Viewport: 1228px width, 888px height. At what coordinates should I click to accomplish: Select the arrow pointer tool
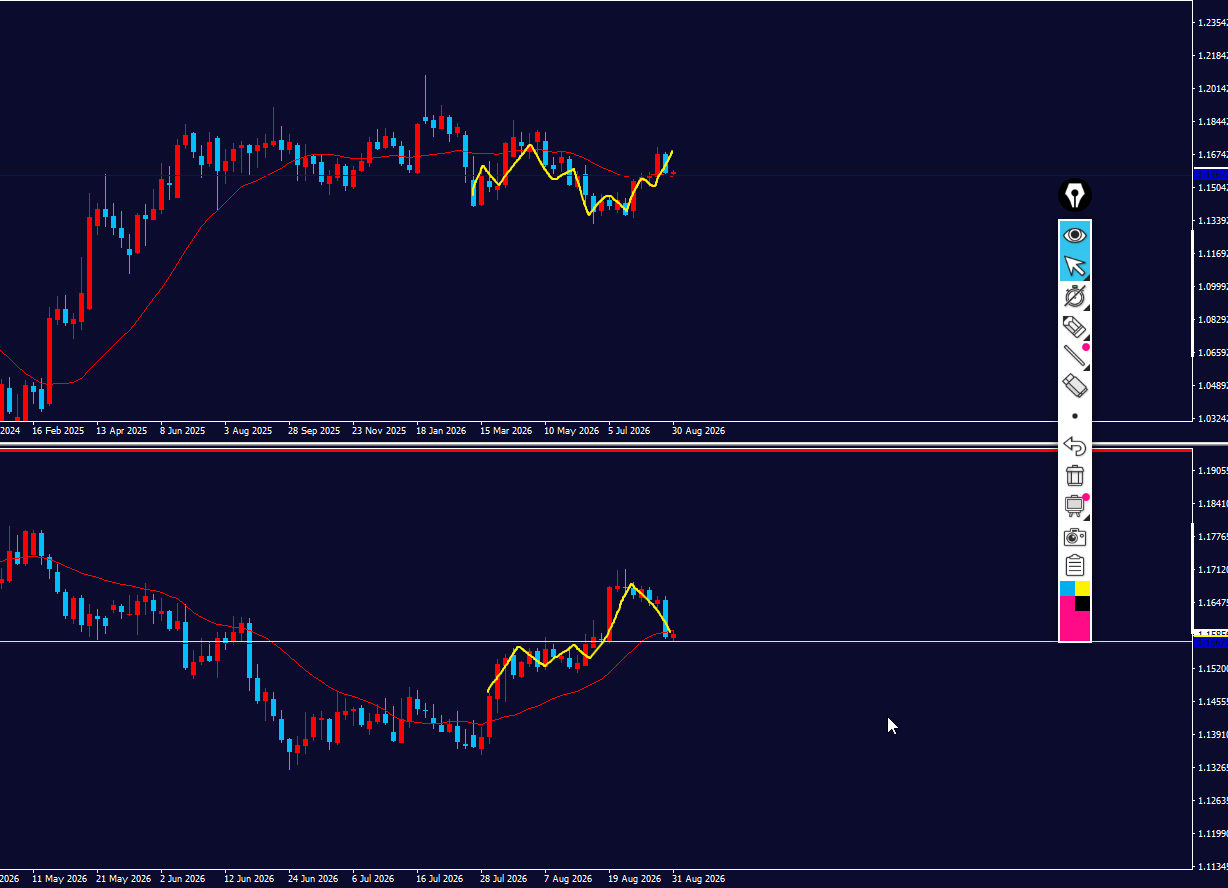tap(1075, 265)
